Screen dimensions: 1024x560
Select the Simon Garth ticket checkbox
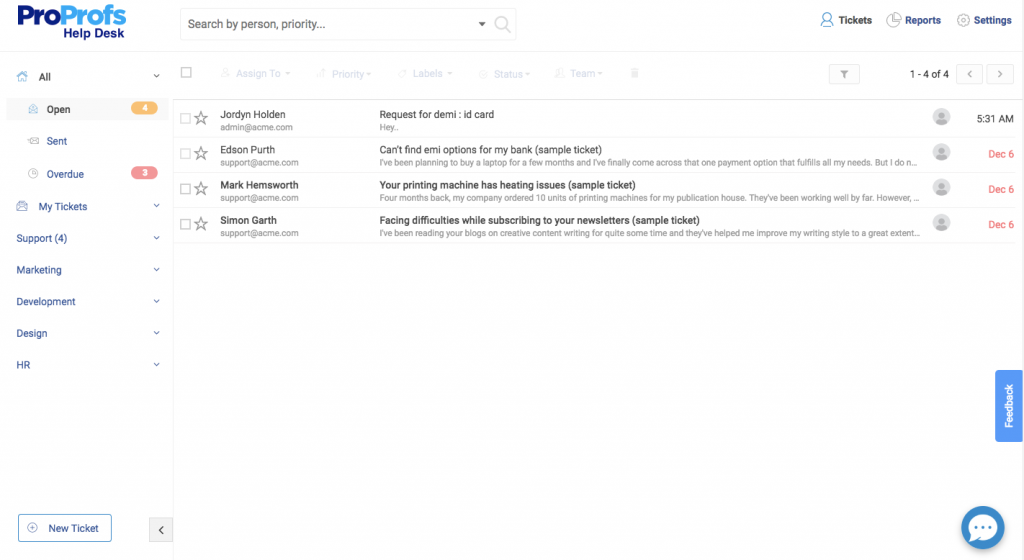pyautogui.click(x=185, y=224)
